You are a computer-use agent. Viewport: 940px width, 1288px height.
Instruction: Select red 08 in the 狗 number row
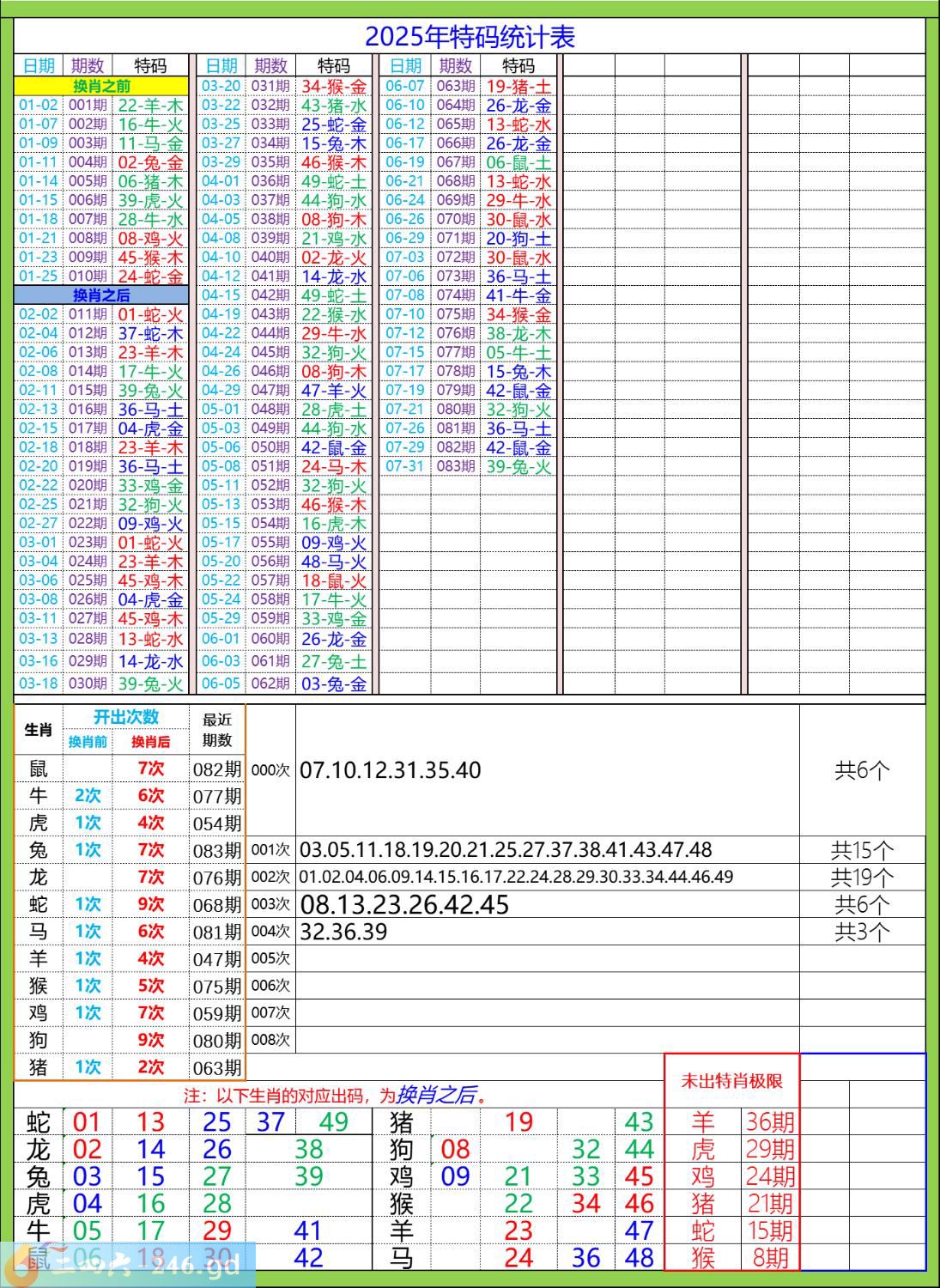455,1149
